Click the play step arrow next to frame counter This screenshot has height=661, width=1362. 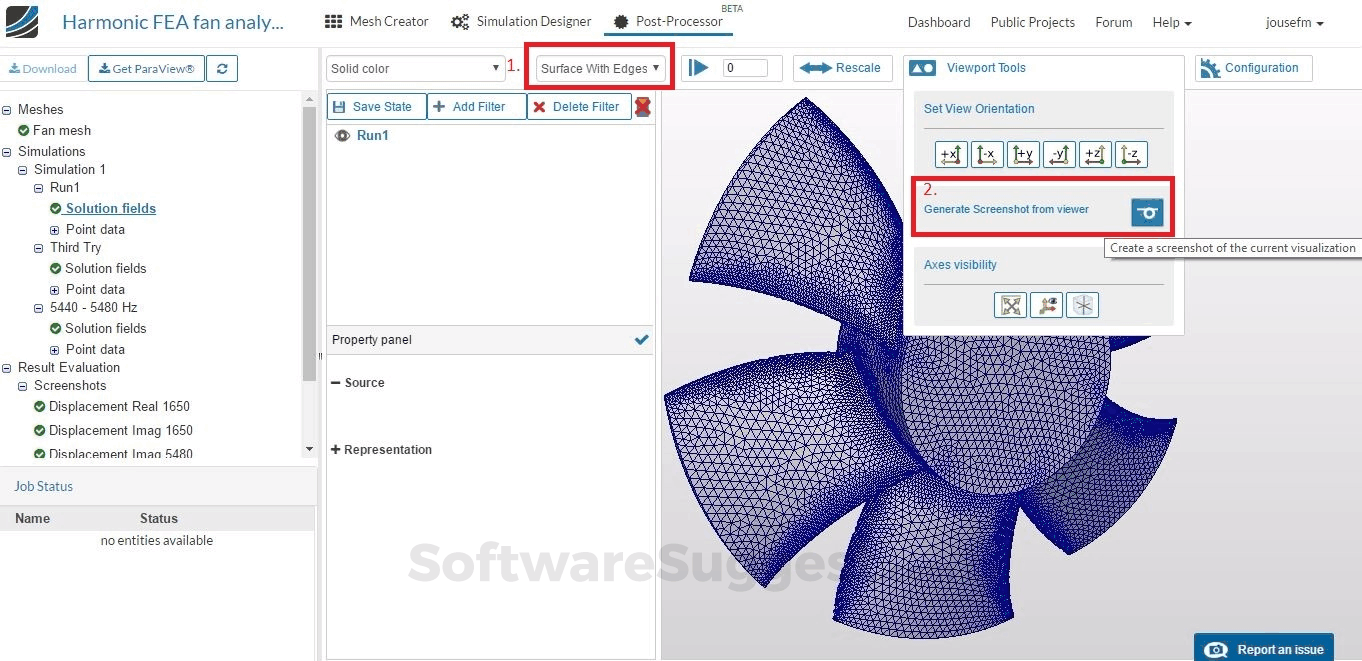(x=698, y=68)
